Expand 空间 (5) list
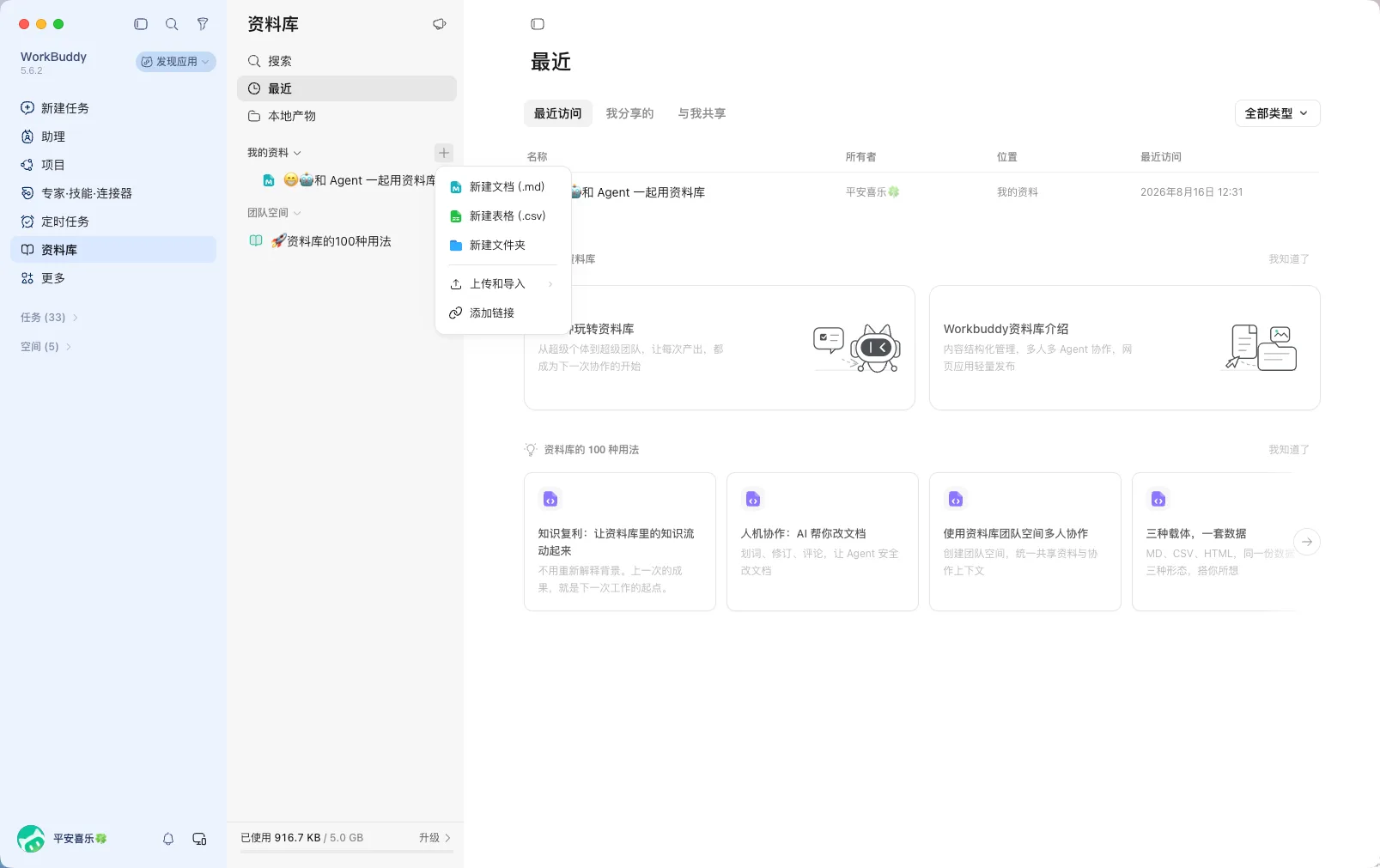Screen dimensions: 1380x868 [x=46, y=347]
